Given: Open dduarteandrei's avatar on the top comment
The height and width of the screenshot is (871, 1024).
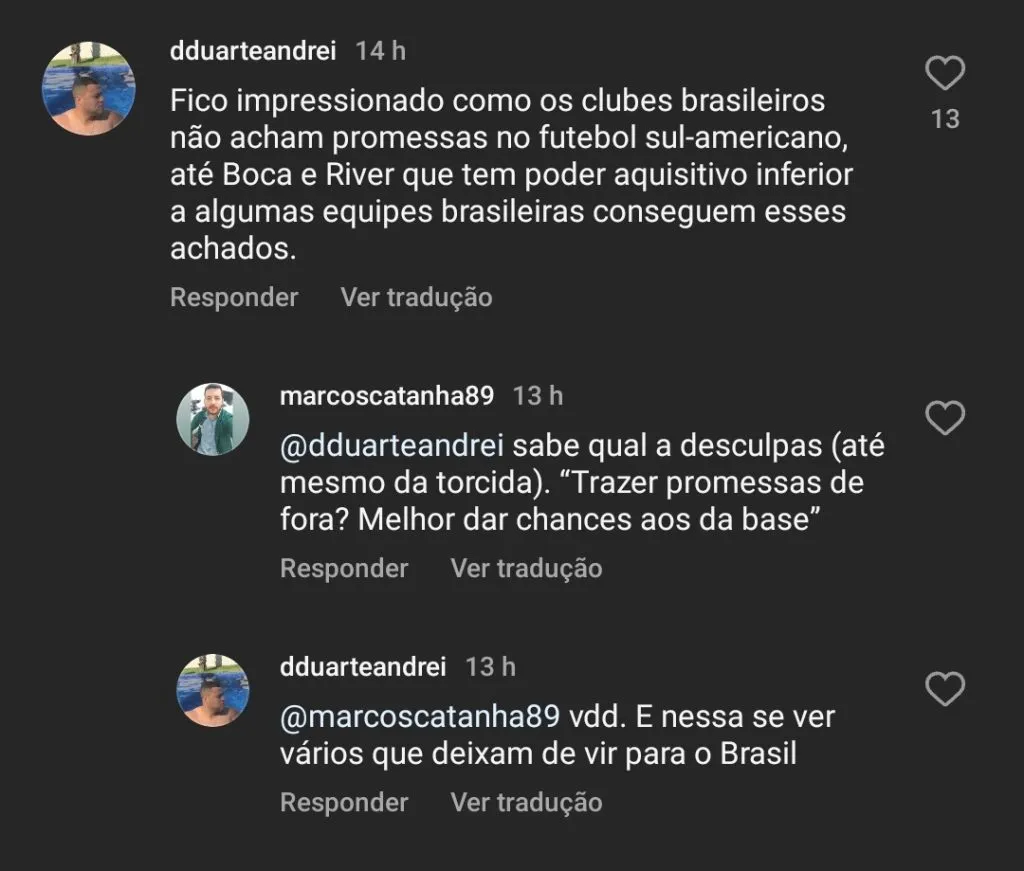Looking at the screenshot, I should click(x=88, y=89).
